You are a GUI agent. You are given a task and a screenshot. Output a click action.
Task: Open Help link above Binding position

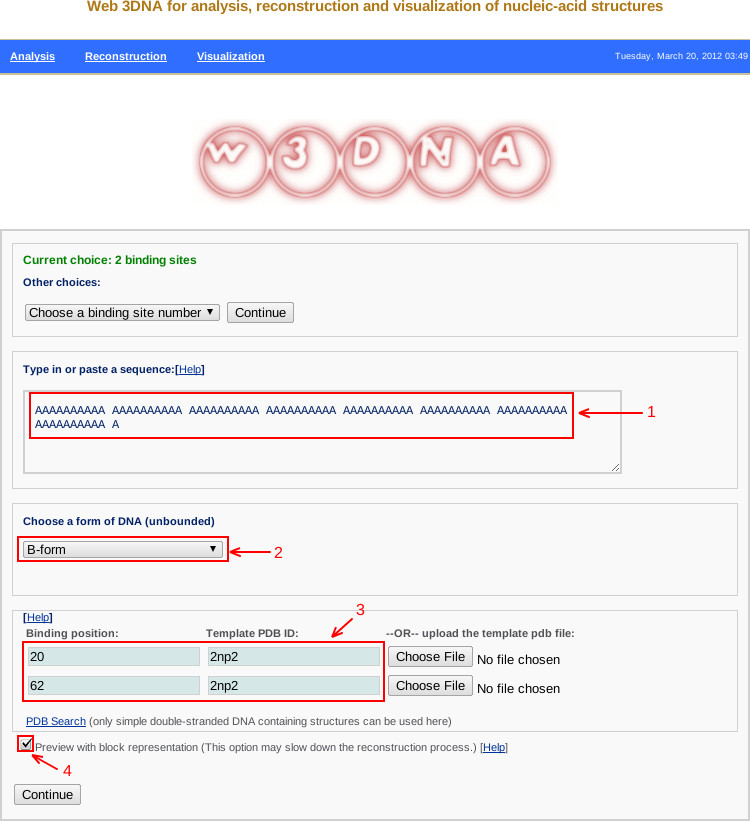38,617
